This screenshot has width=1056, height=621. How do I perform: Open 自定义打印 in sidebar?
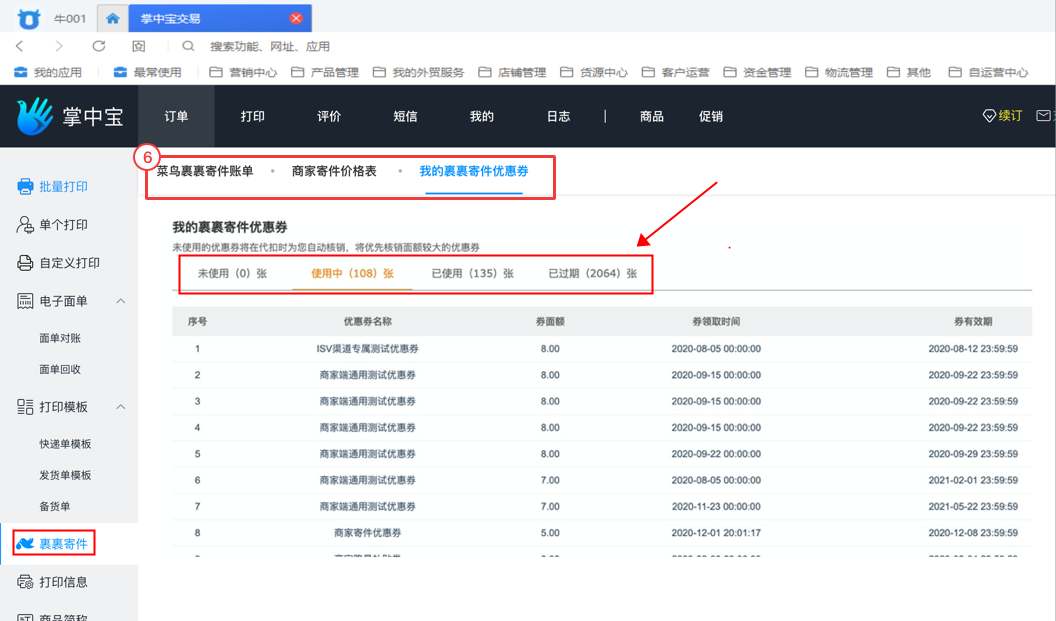pyautogui.click(x=59, y=263)
